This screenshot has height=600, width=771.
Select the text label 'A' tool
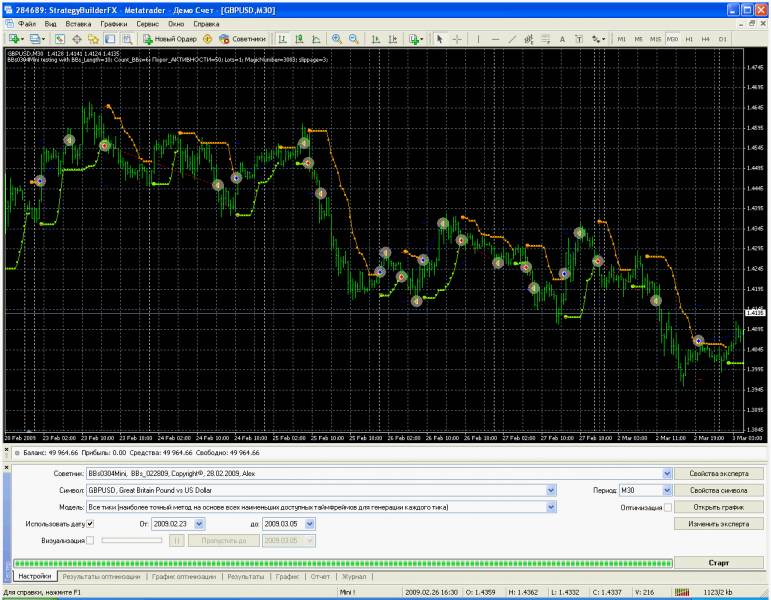[x=562, y=38]
